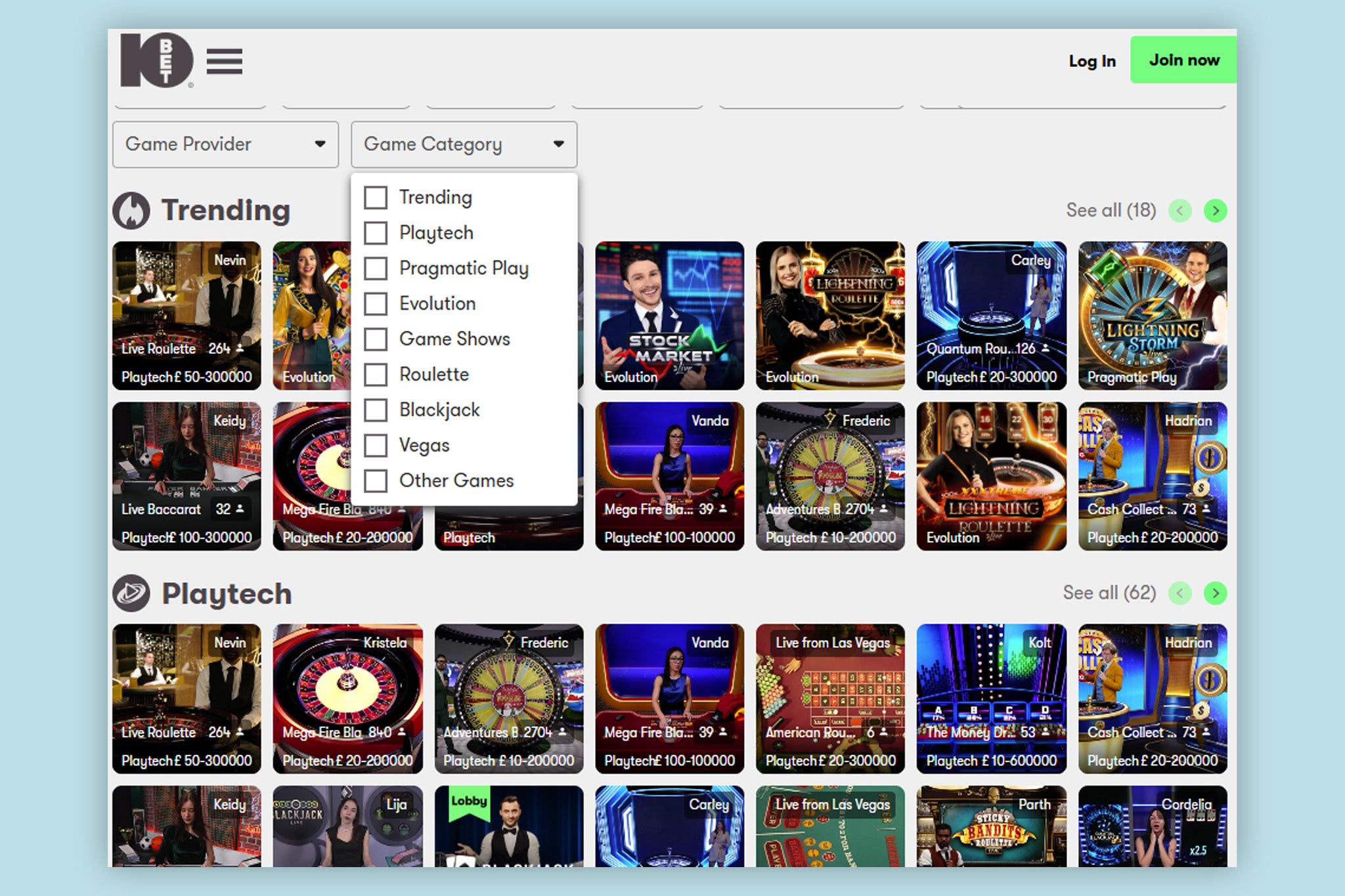Open The Money Drop with Kolt
The width and height of the screenshot is (1345, 896).
coord(992,698)
